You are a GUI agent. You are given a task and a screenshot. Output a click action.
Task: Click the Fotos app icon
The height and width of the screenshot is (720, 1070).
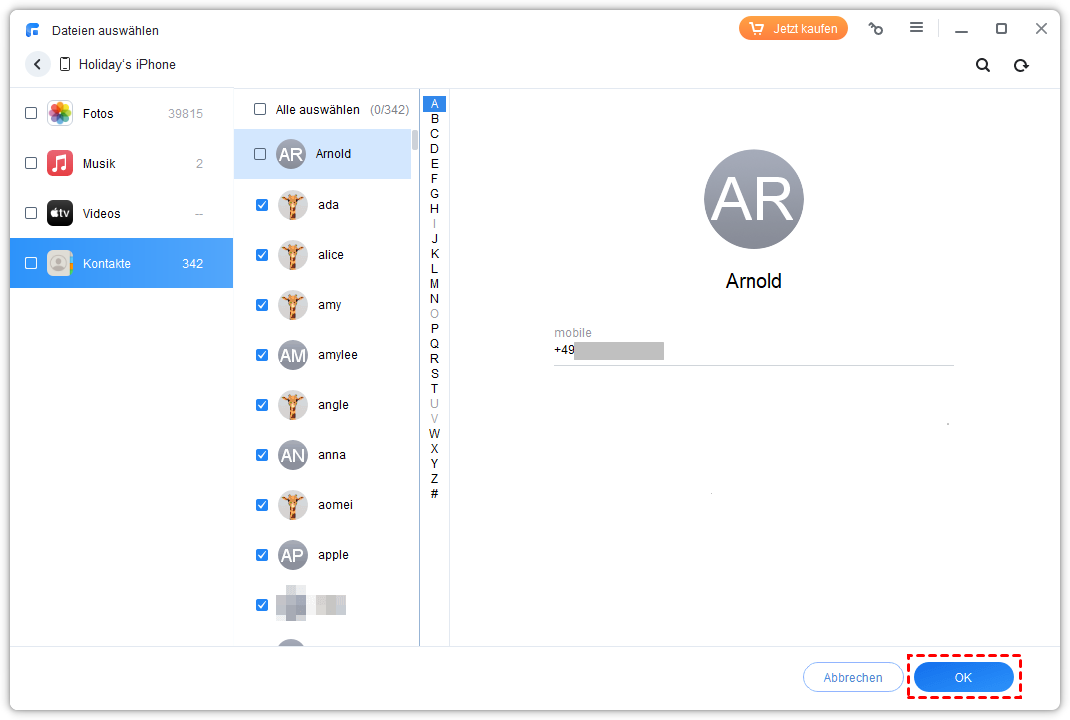(60, 113)
